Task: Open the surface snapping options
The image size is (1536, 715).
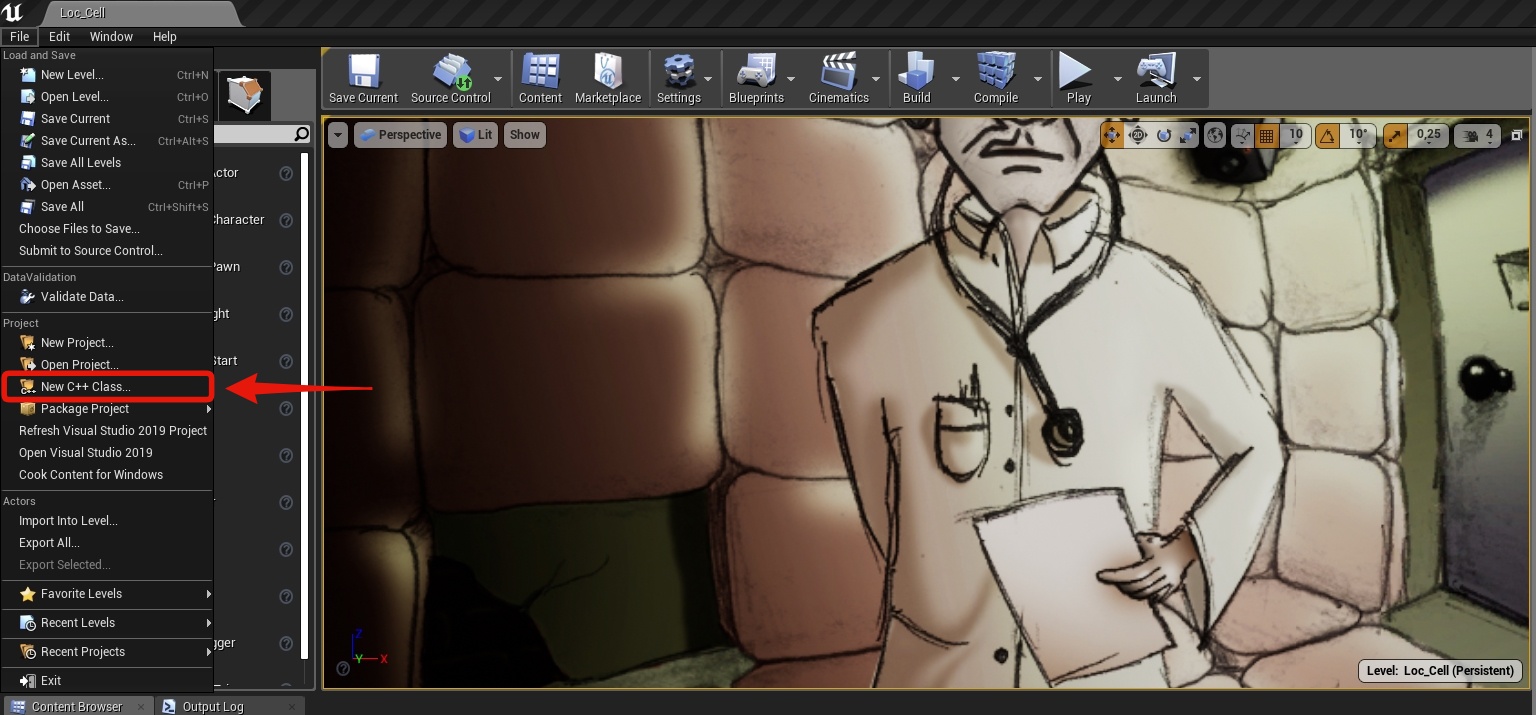Action: coord(1243,135)
